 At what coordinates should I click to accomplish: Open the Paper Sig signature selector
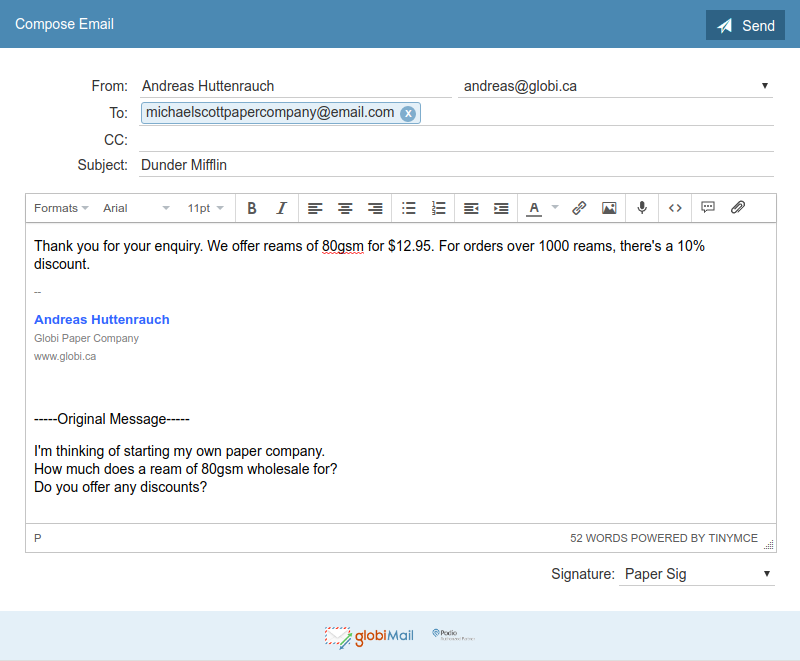coord(696,574)
